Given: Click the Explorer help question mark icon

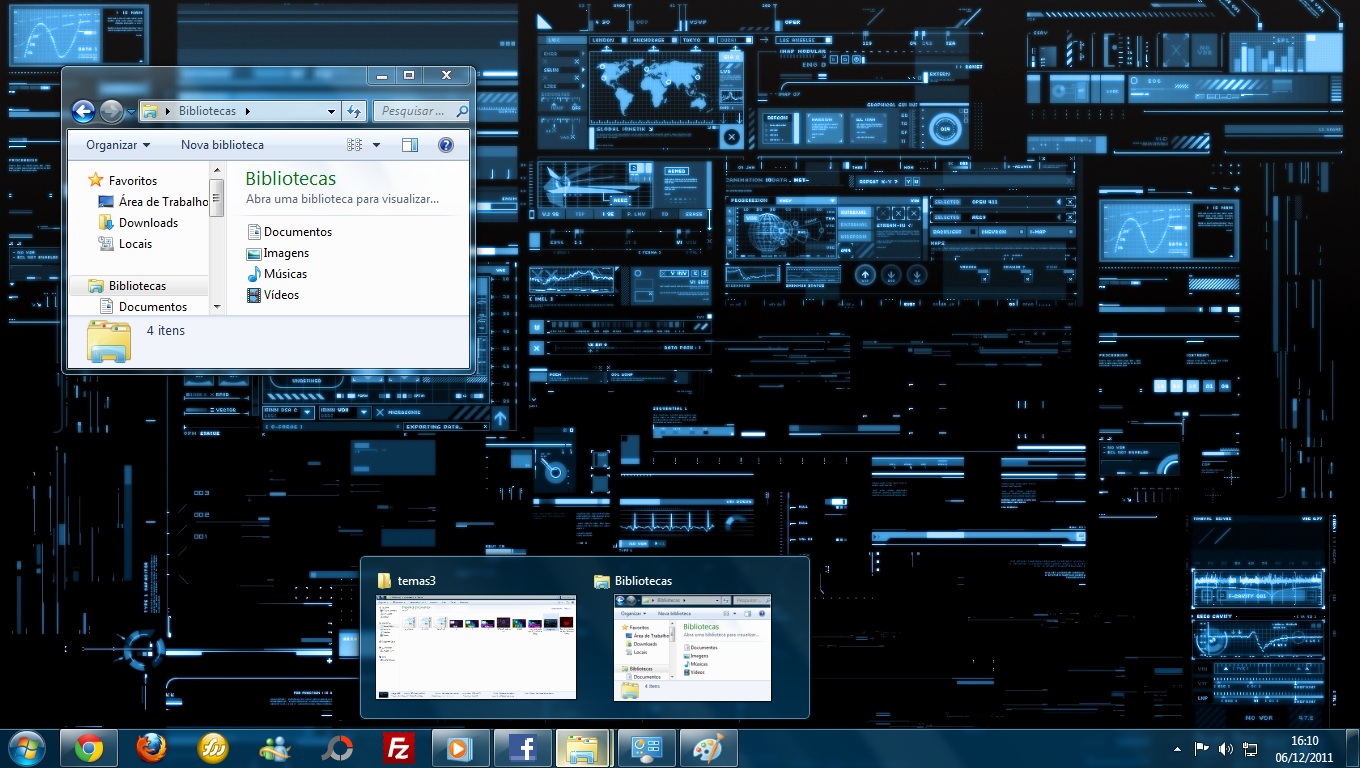Looking at the screenshot, I should (445, 144).
